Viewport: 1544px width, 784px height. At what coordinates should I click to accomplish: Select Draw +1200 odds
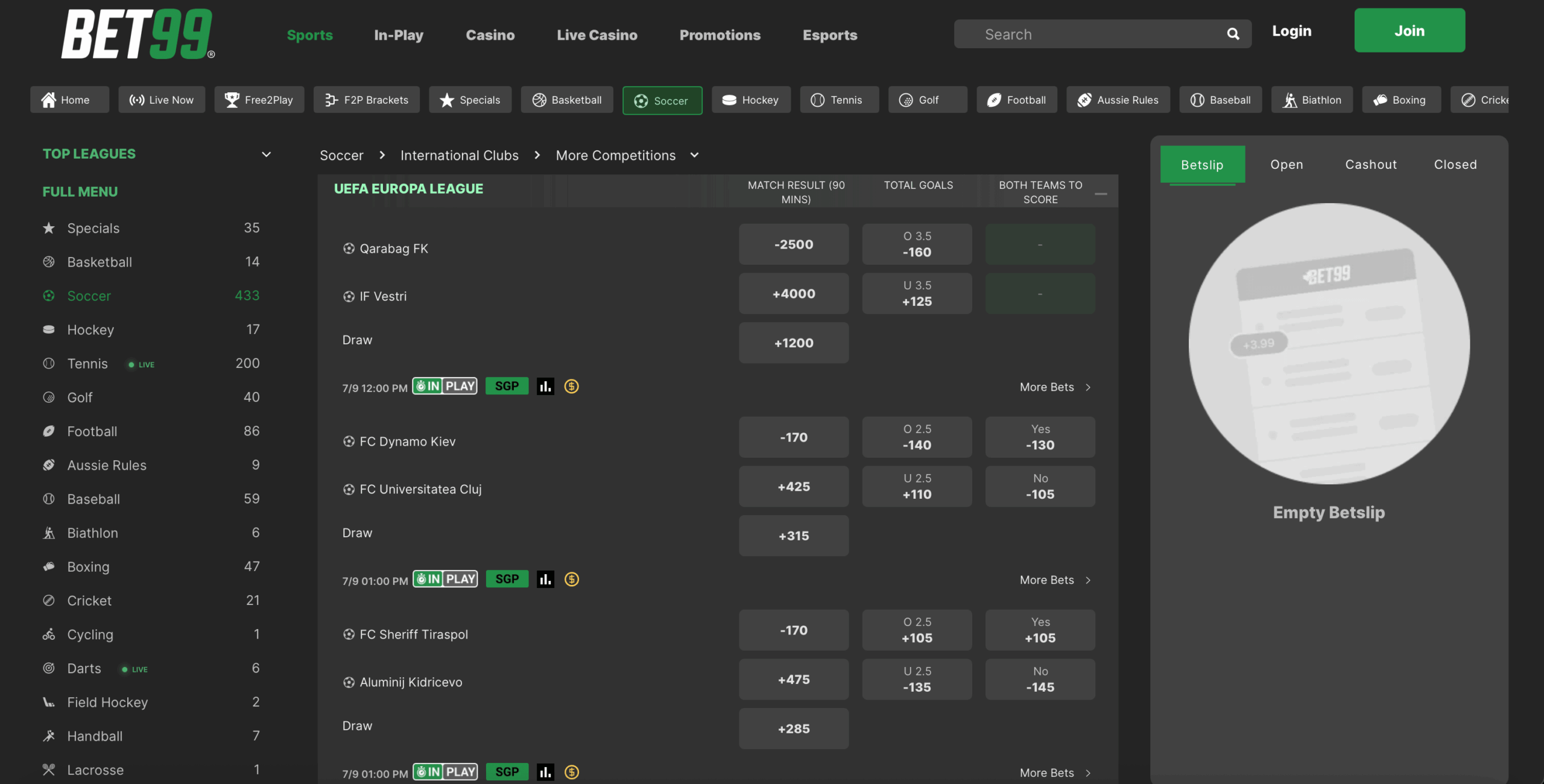click(x=794, y=343)
